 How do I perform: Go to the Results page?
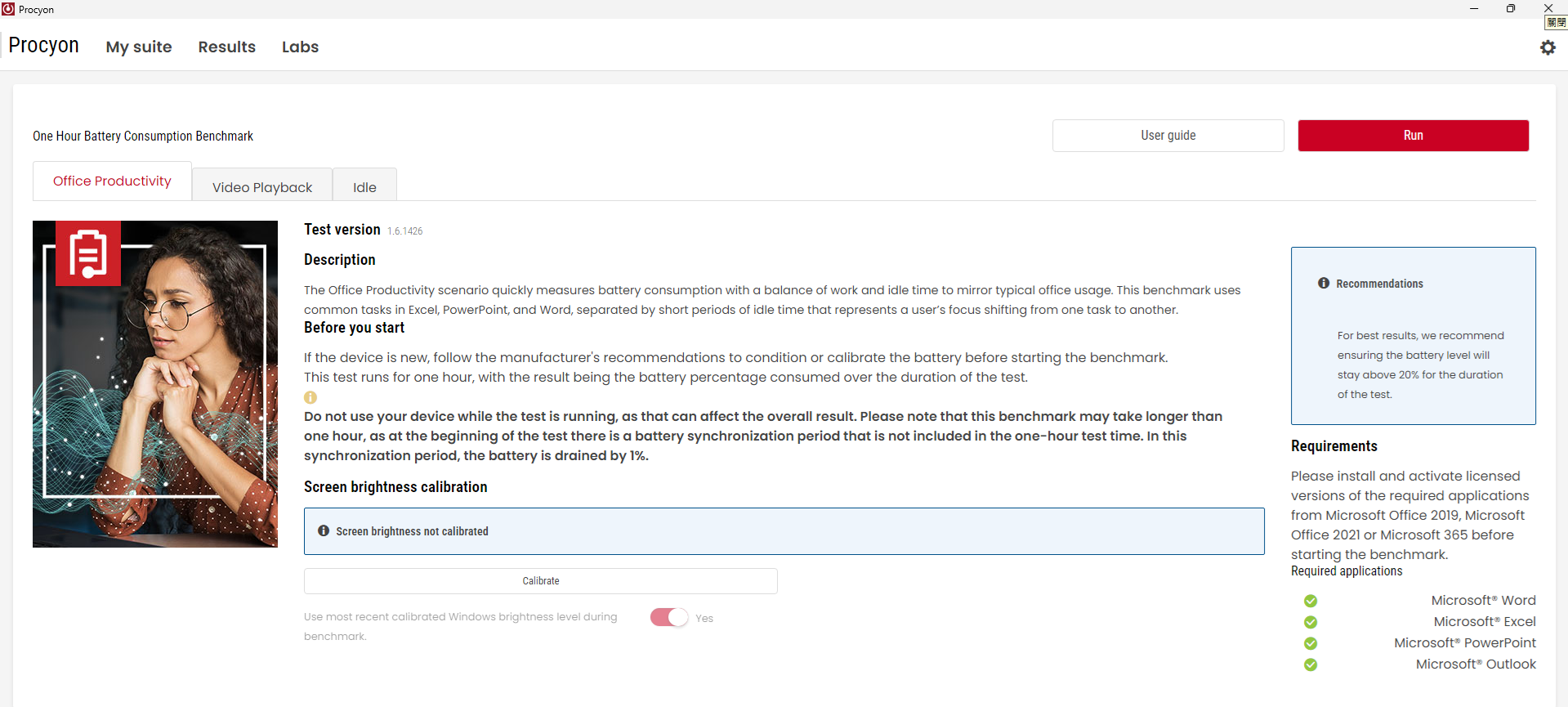click(x=227, y=47)
